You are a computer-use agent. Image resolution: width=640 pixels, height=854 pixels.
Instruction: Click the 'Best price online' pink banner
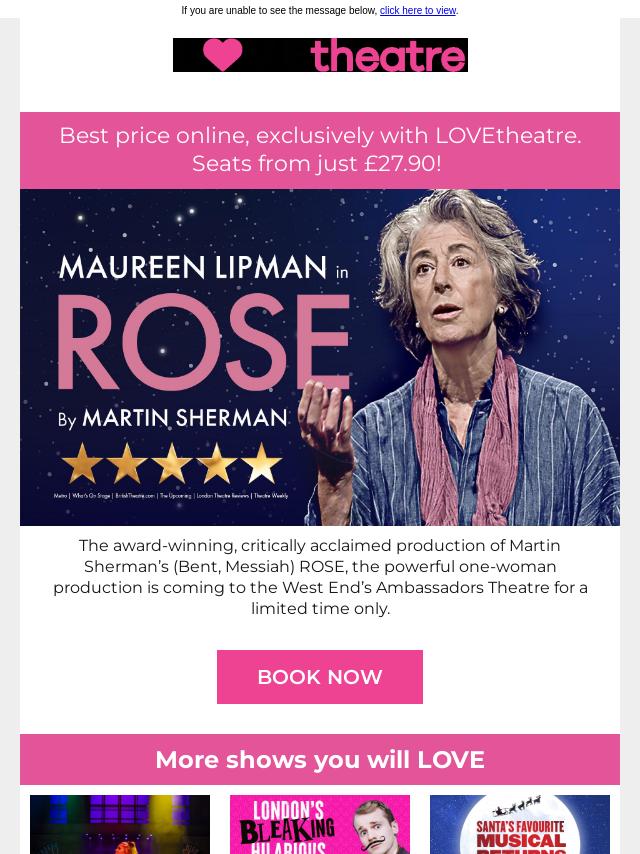coord(320,150)
